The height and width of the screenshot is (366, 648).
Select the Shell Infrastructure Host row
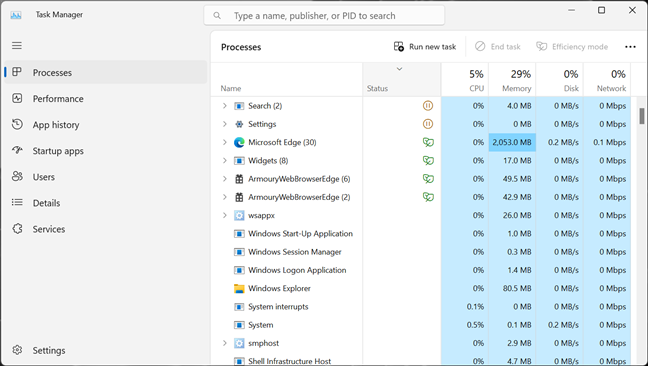pos(421,360)
